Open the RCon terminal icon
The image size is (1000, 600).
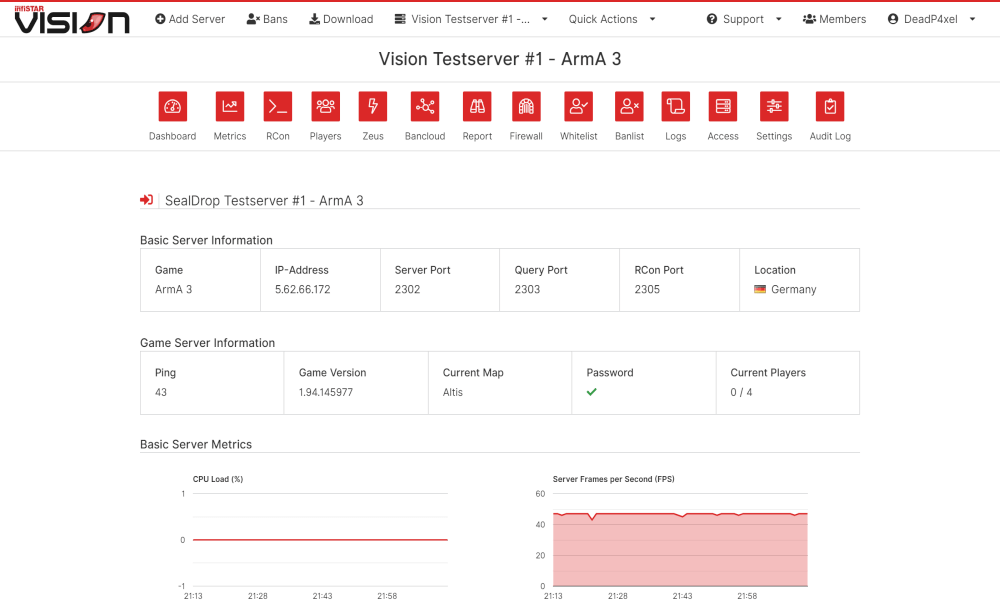277,106
